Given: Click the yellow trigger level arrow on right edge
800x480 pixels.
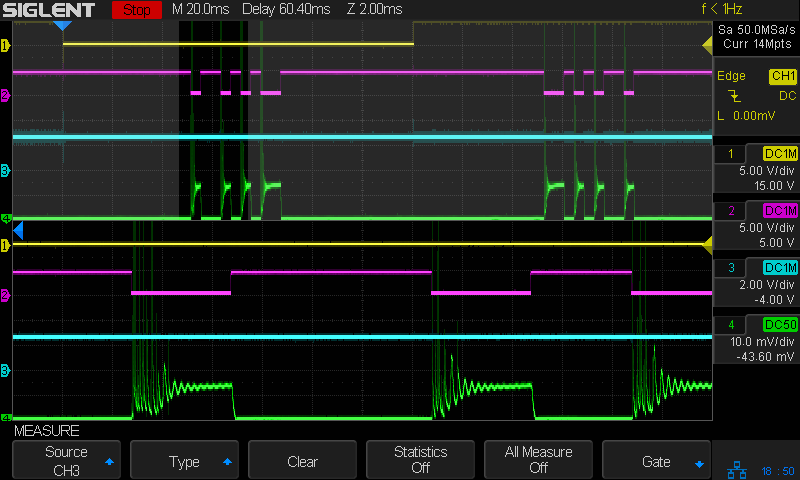Looking at the screenshot, I should (707, 45).
